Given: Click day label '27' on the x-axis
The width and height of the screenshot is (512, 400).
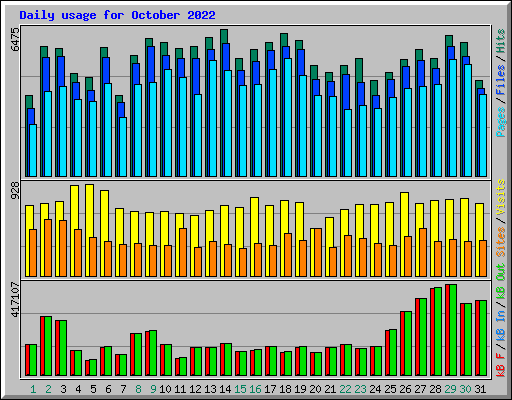Looking at the screenshot, I should coord(420,389).
